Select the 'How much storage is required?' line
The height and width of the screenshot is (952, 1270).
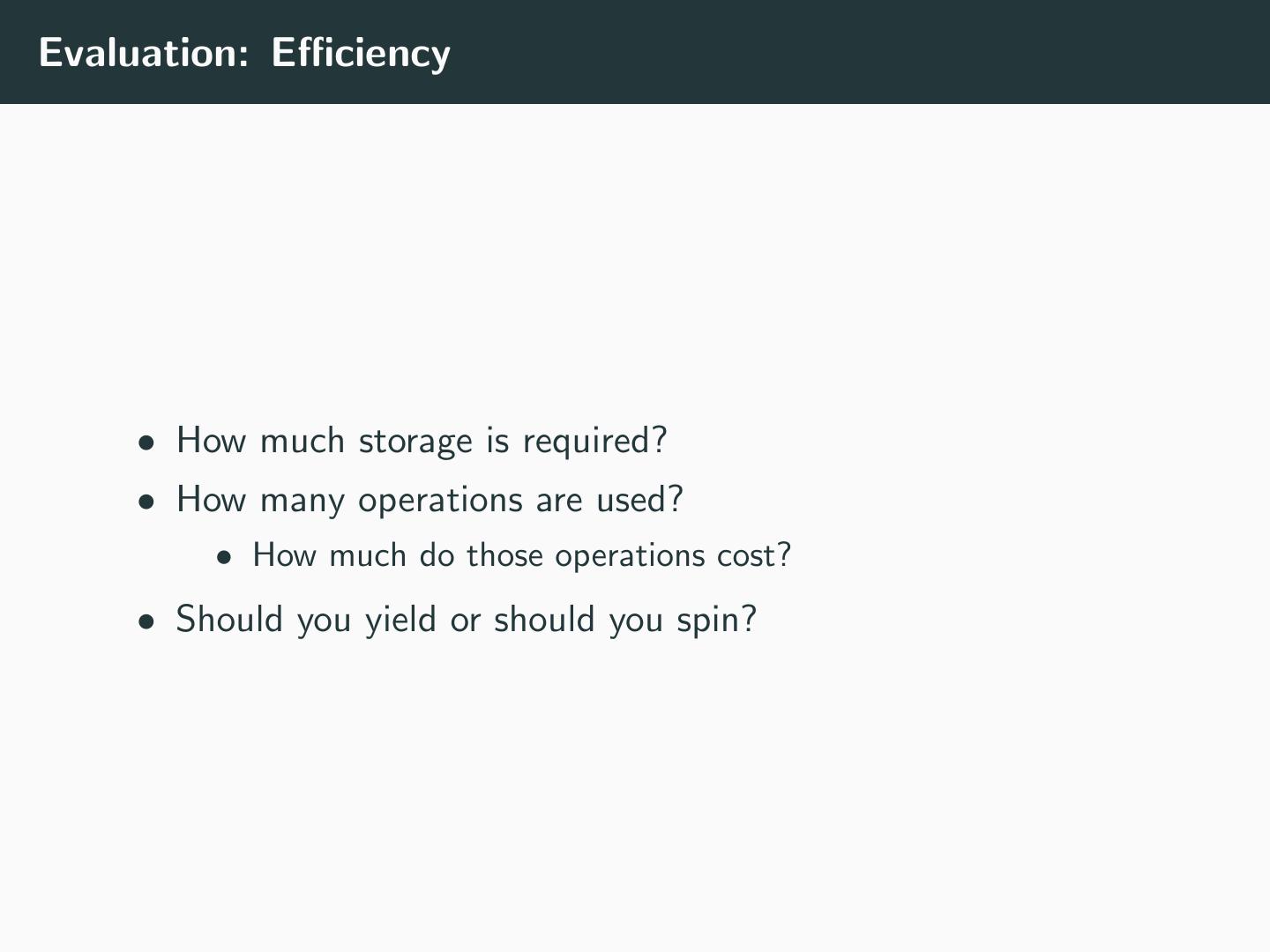[422, 440]
